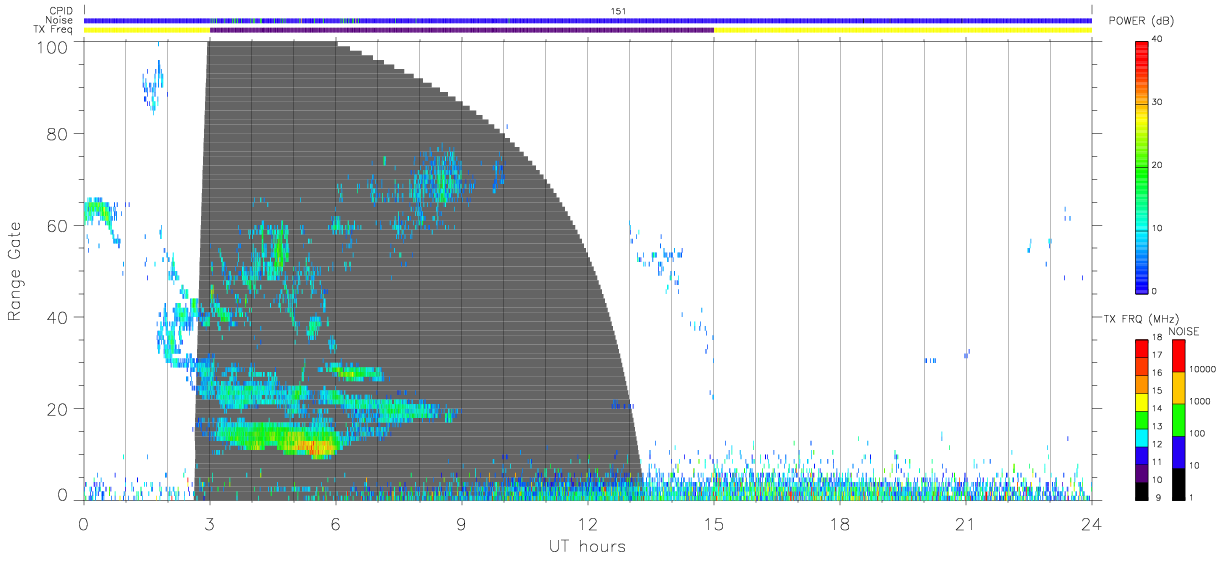Click the POWER (dB) legend title
Image resolution: width=1228 pixels, height=567 pixels.
pyautogui.click(x=1141, y=21)
